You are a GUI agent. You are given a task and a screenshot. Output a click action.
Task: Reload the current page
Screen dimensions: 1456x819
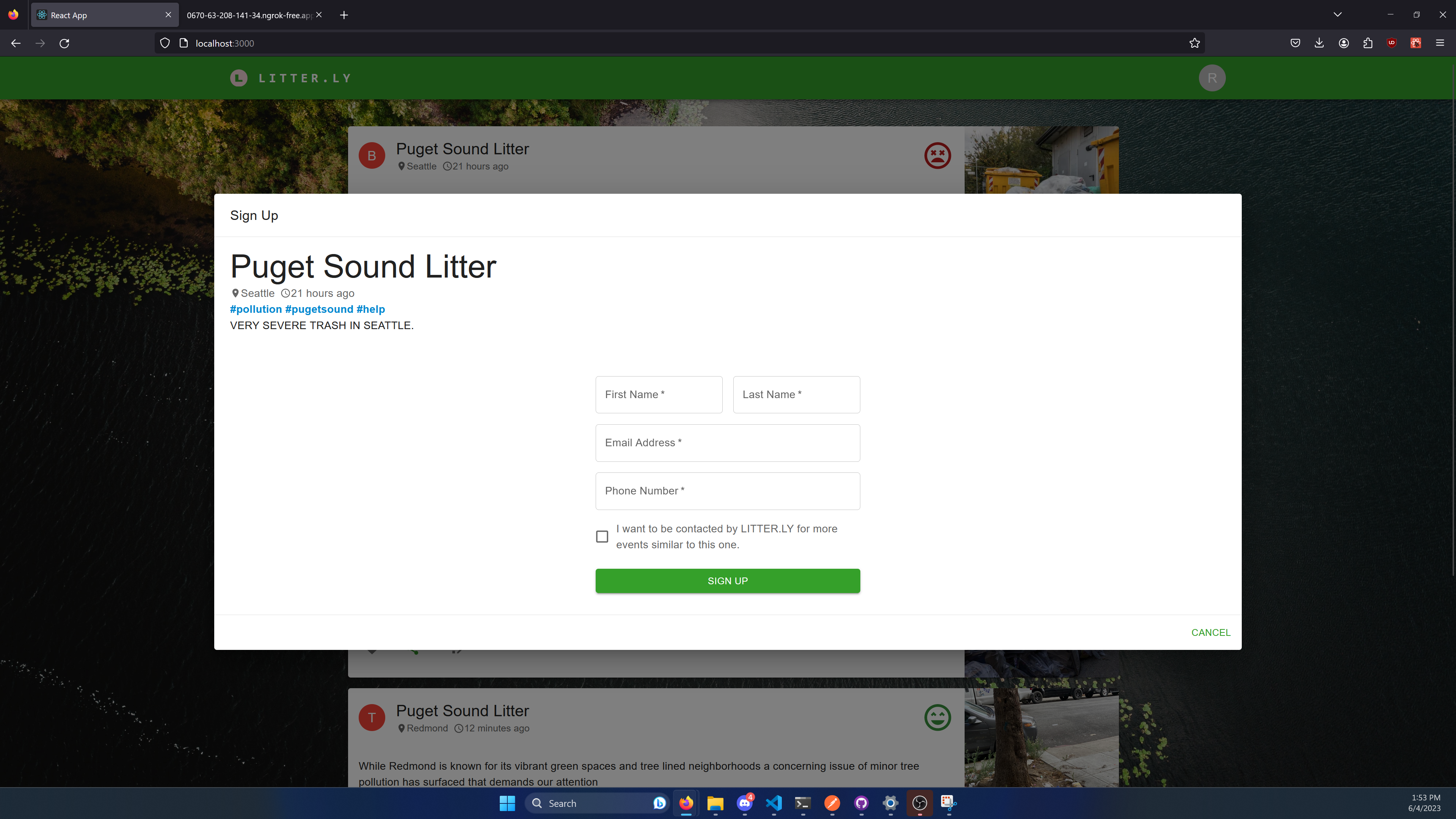point(64,44)
